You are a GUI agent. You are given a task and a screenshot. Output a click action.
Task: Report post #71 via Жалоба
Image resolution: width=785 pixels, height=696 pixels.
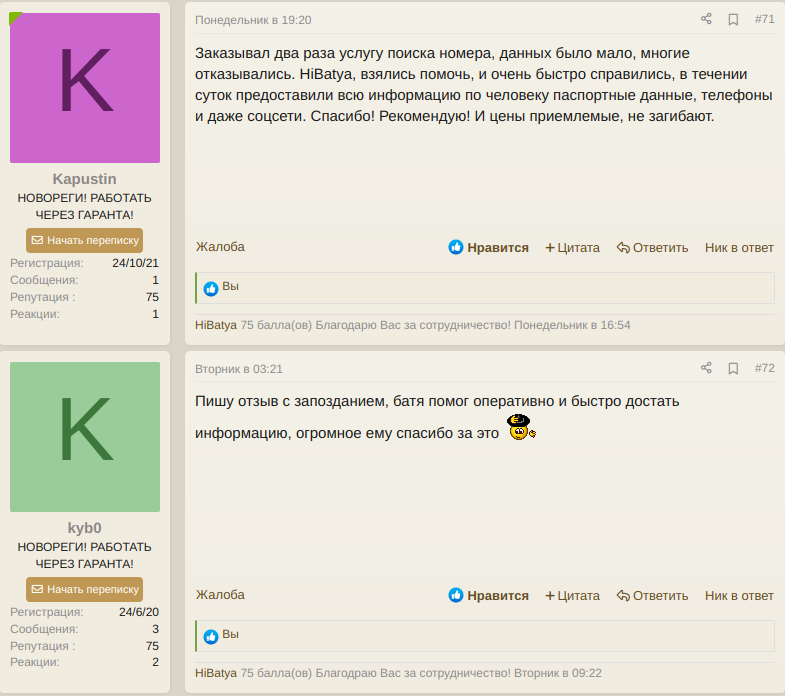[220, 247]
